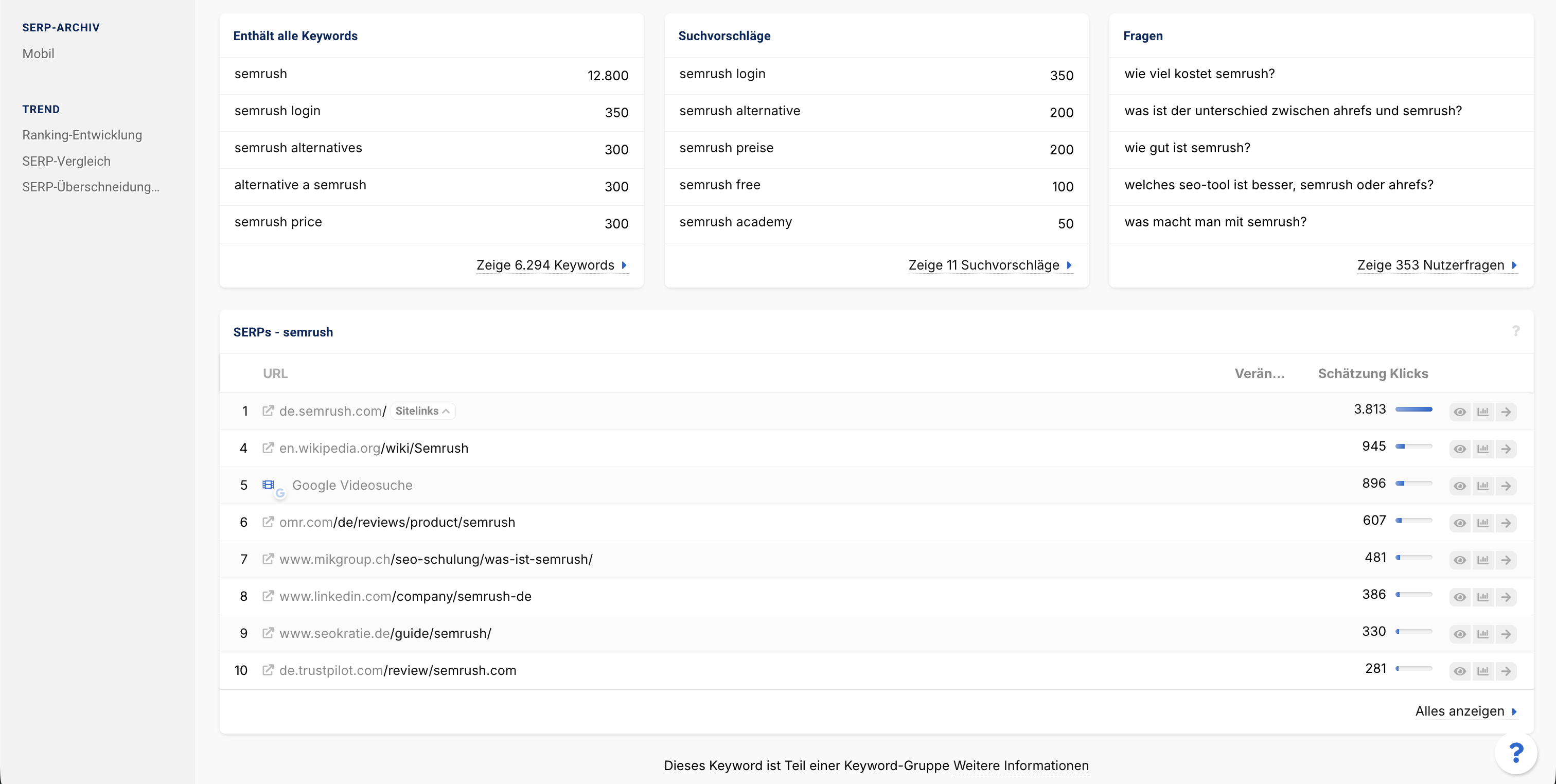
Task: Click the Verän... column header
Action: coord(1260,374)
